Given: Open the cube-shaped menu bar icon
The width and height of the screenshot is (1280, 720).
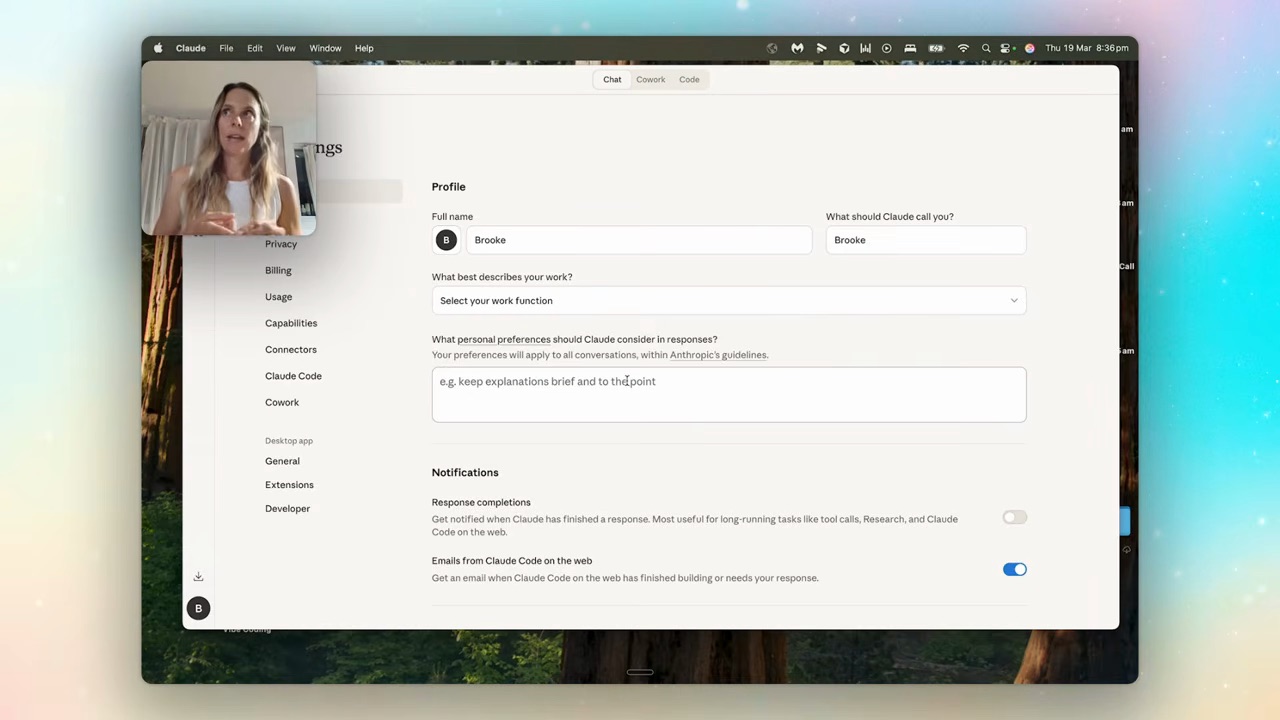Looking at the screenshot, I should click(844, 48).
